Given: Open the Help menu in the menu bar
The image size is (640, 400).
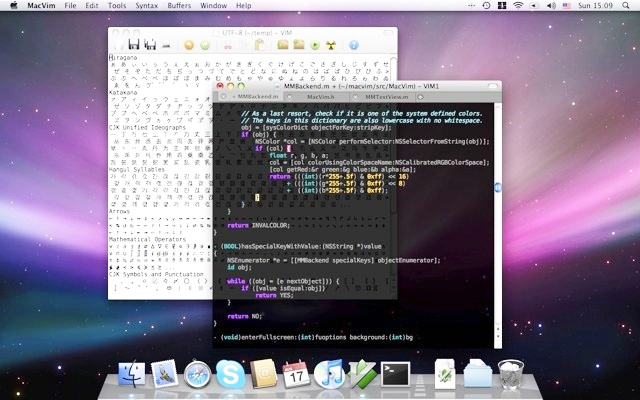Looking at the screenshot, I should [244, 6].
